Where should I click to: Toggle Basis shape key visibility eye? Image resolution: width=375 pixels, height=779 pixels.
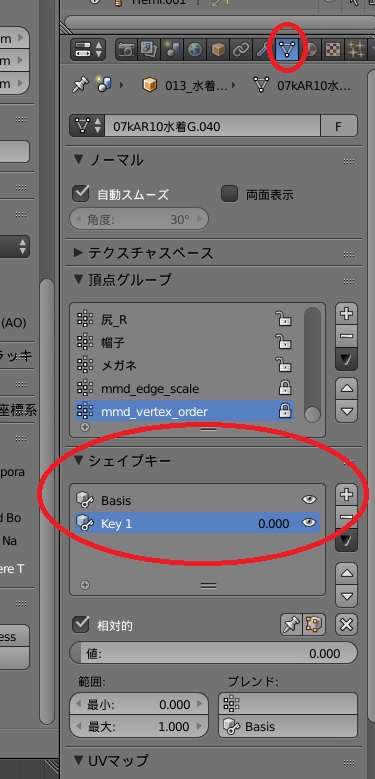point(309,500)
